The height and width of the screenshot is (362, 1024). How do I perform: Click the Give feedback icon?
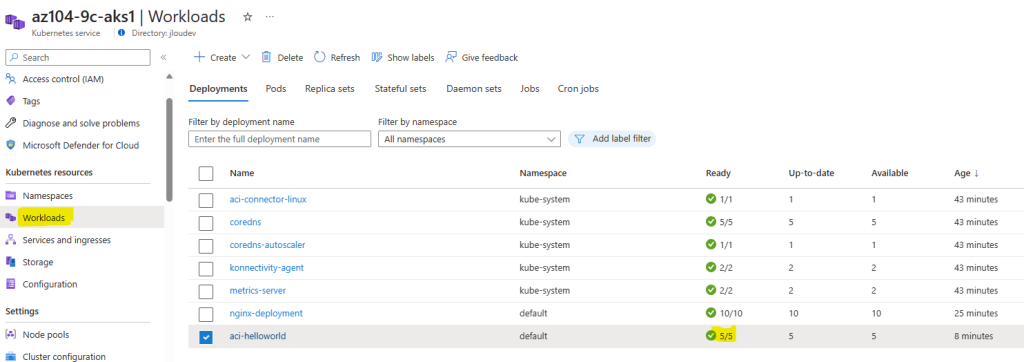(x=451, y=57)
